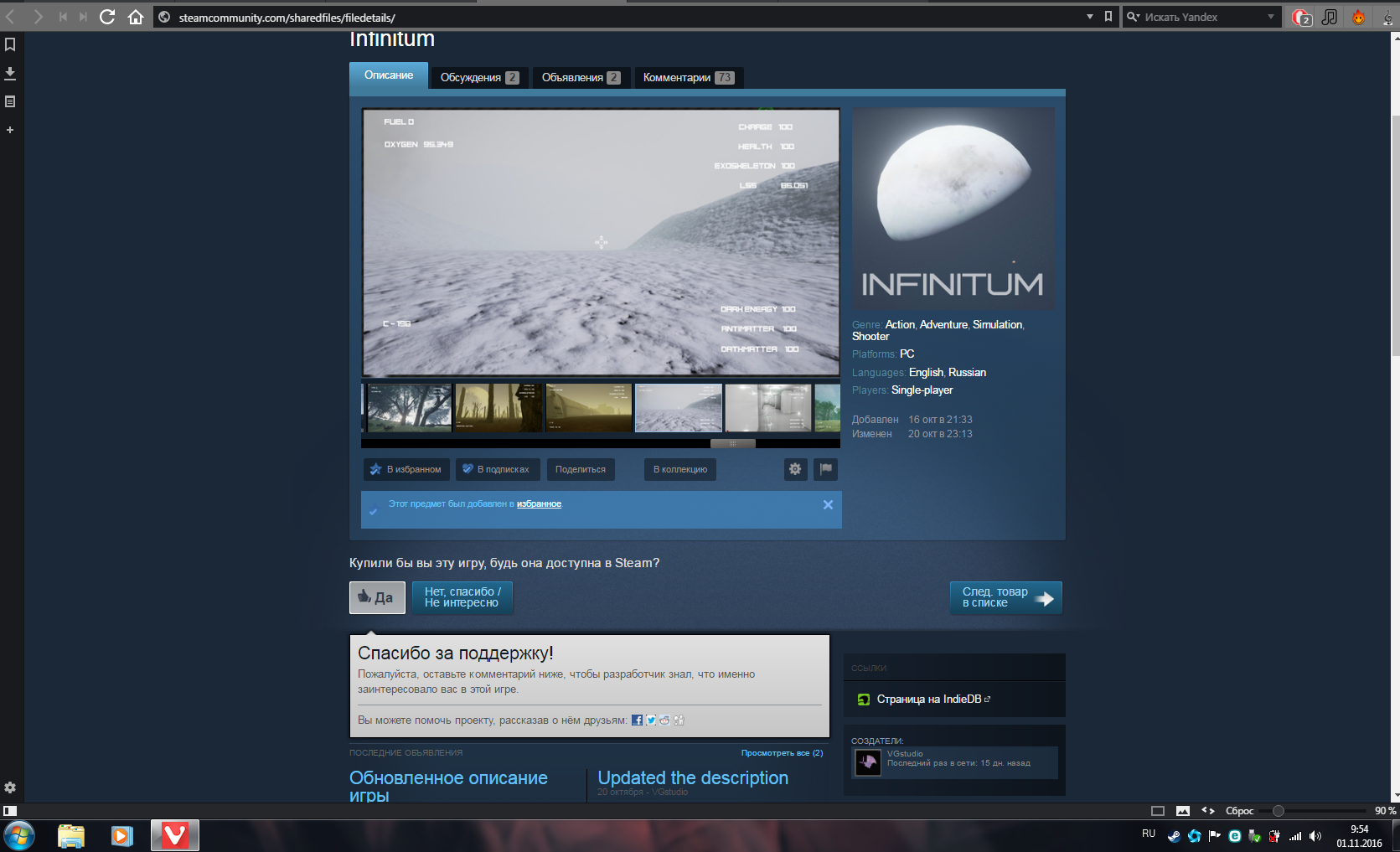Viewport: 1400px width, 852px height.
Task: Bookmark this page from the address bar
Action: (x=1108, y=17)
